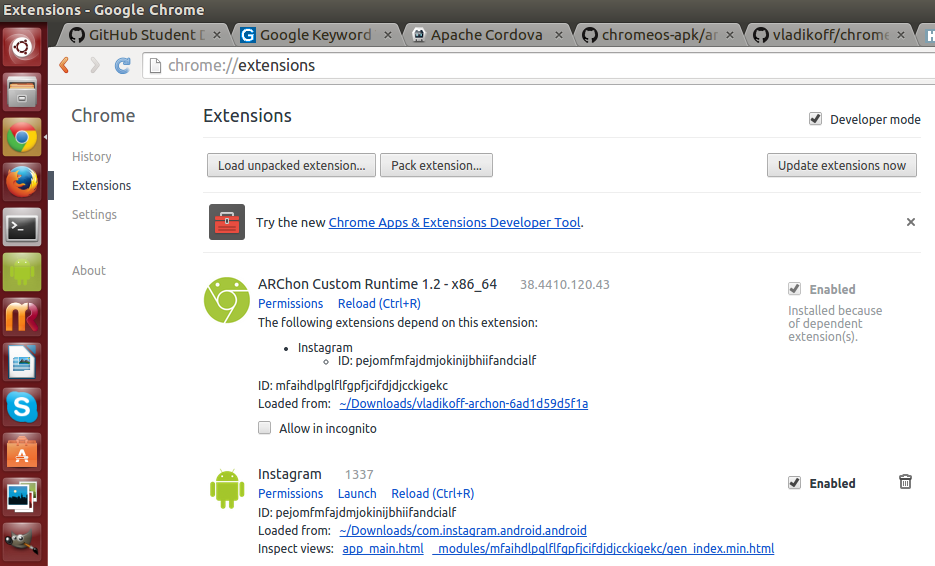935x566 pixels.
Task: Go back using the browser back arrow
Action: point(65,65)
